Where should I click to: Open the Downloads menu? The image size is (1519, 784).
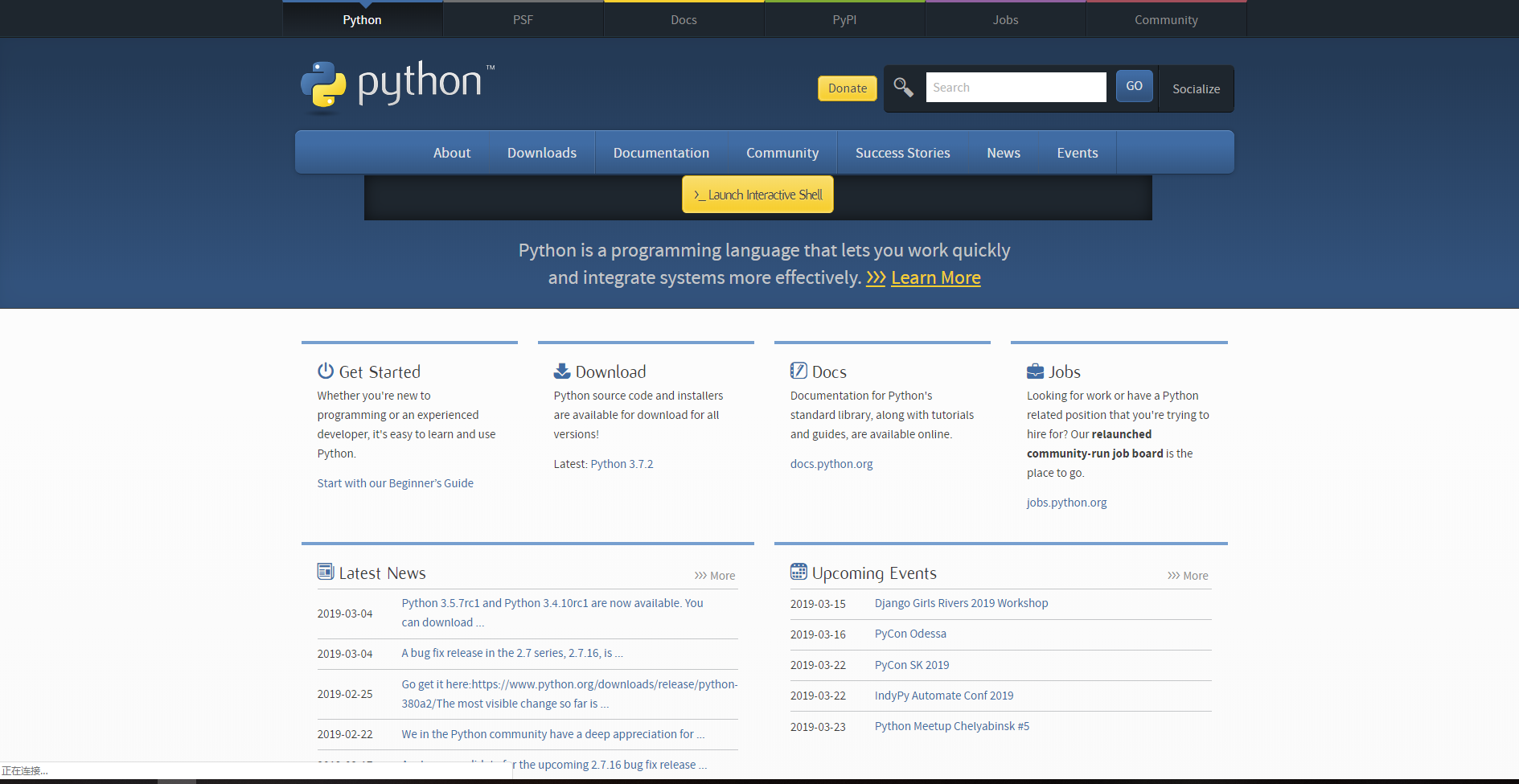click(x=542, y=153)
